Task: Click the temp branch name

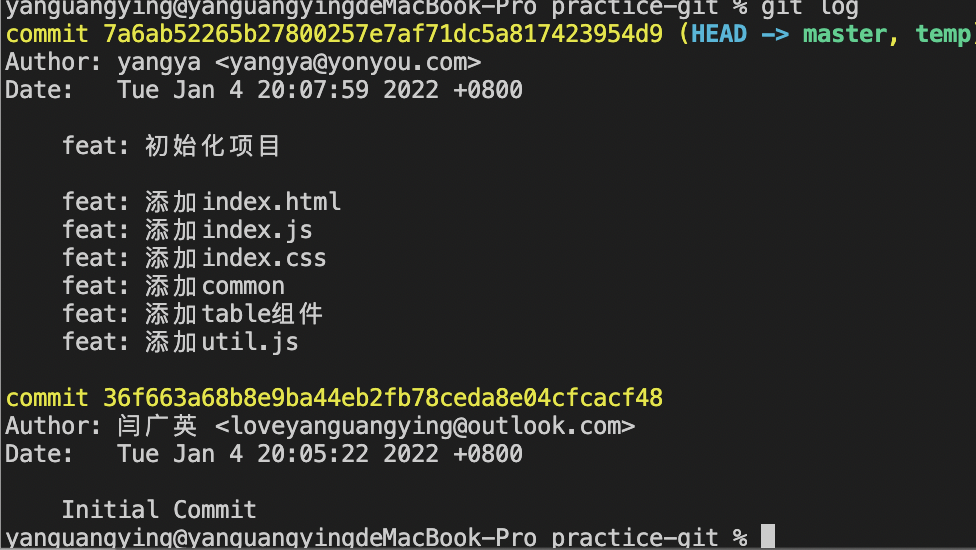Action: 942,34
